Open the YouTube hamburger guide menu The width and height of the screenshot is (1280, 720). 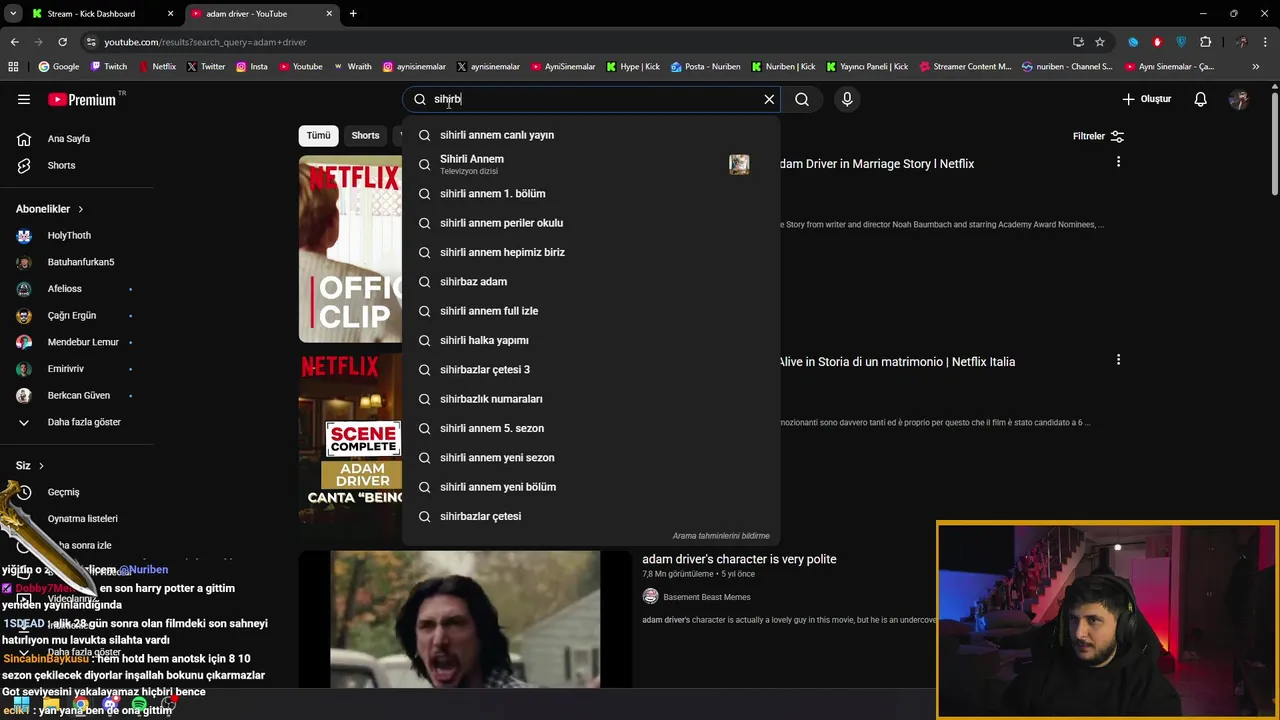[24, 99]
